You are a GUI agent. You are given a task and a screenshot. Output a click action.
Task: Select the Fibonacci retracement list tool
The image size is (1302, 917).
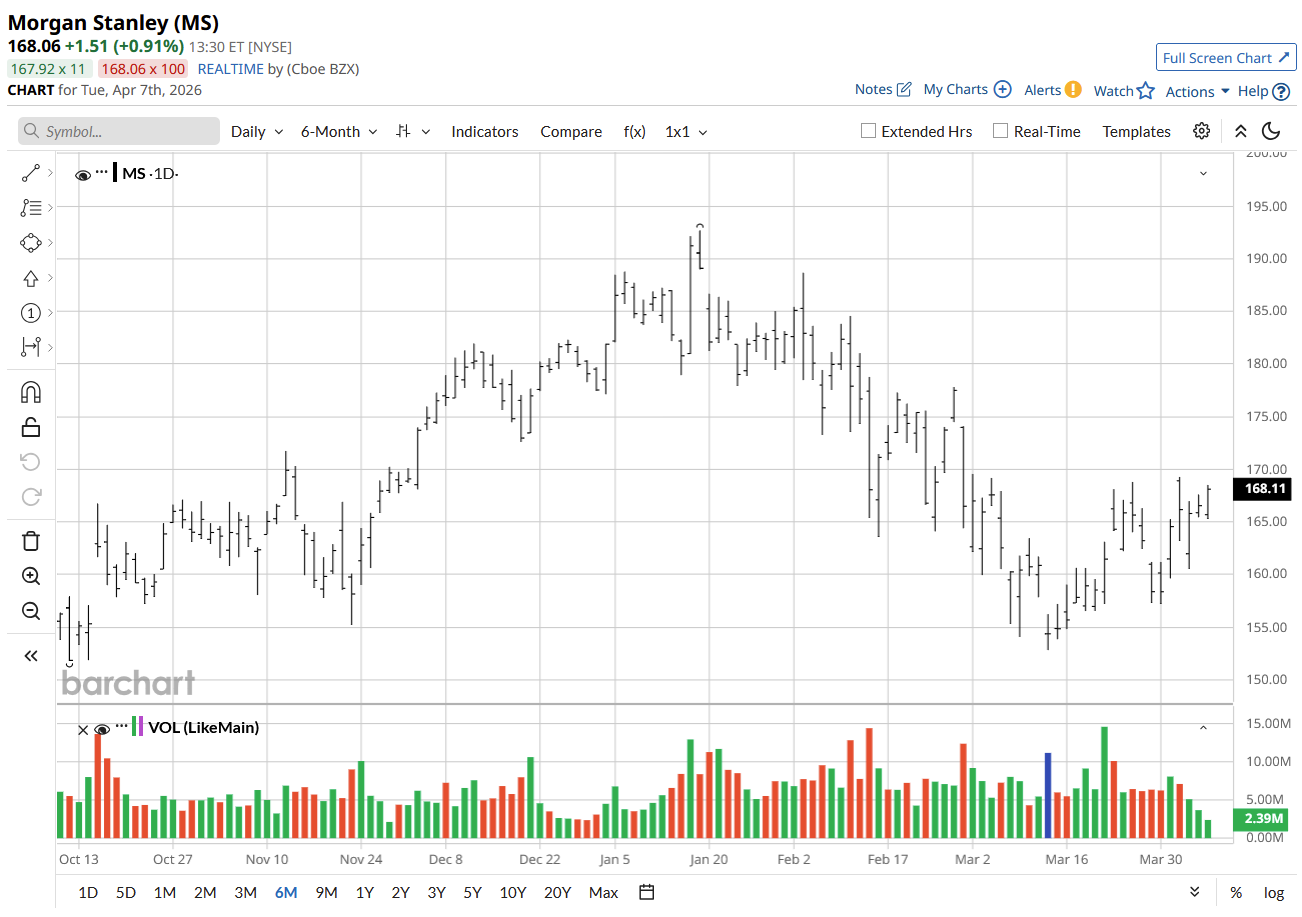pyautogui.click(x=30, y=208)
